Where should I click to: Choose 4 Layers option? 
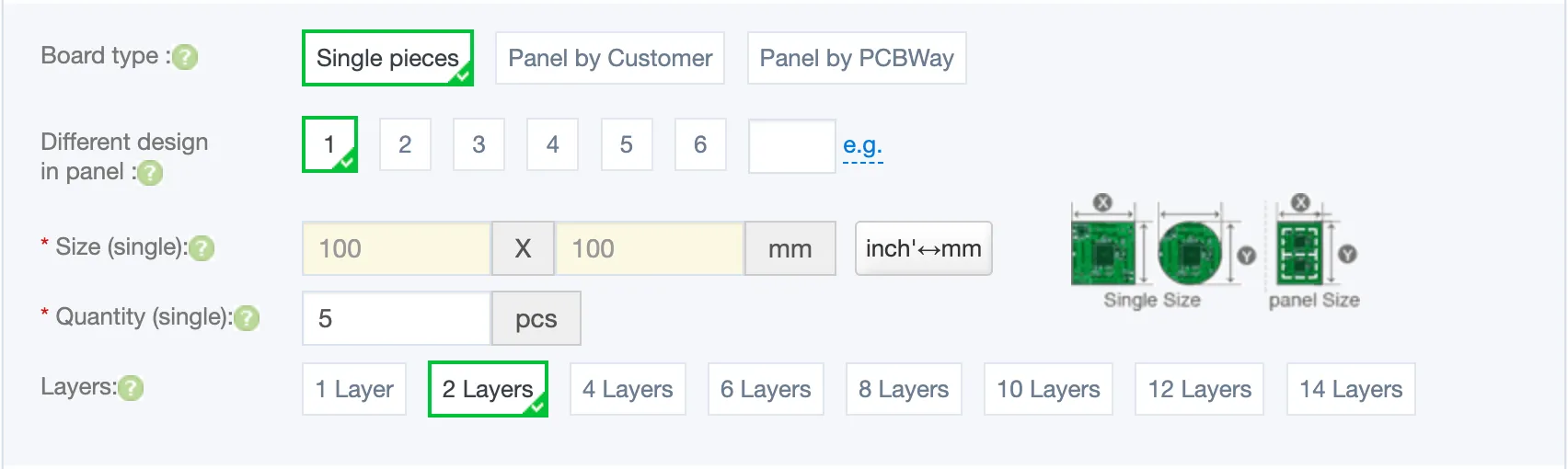(628, 389)
